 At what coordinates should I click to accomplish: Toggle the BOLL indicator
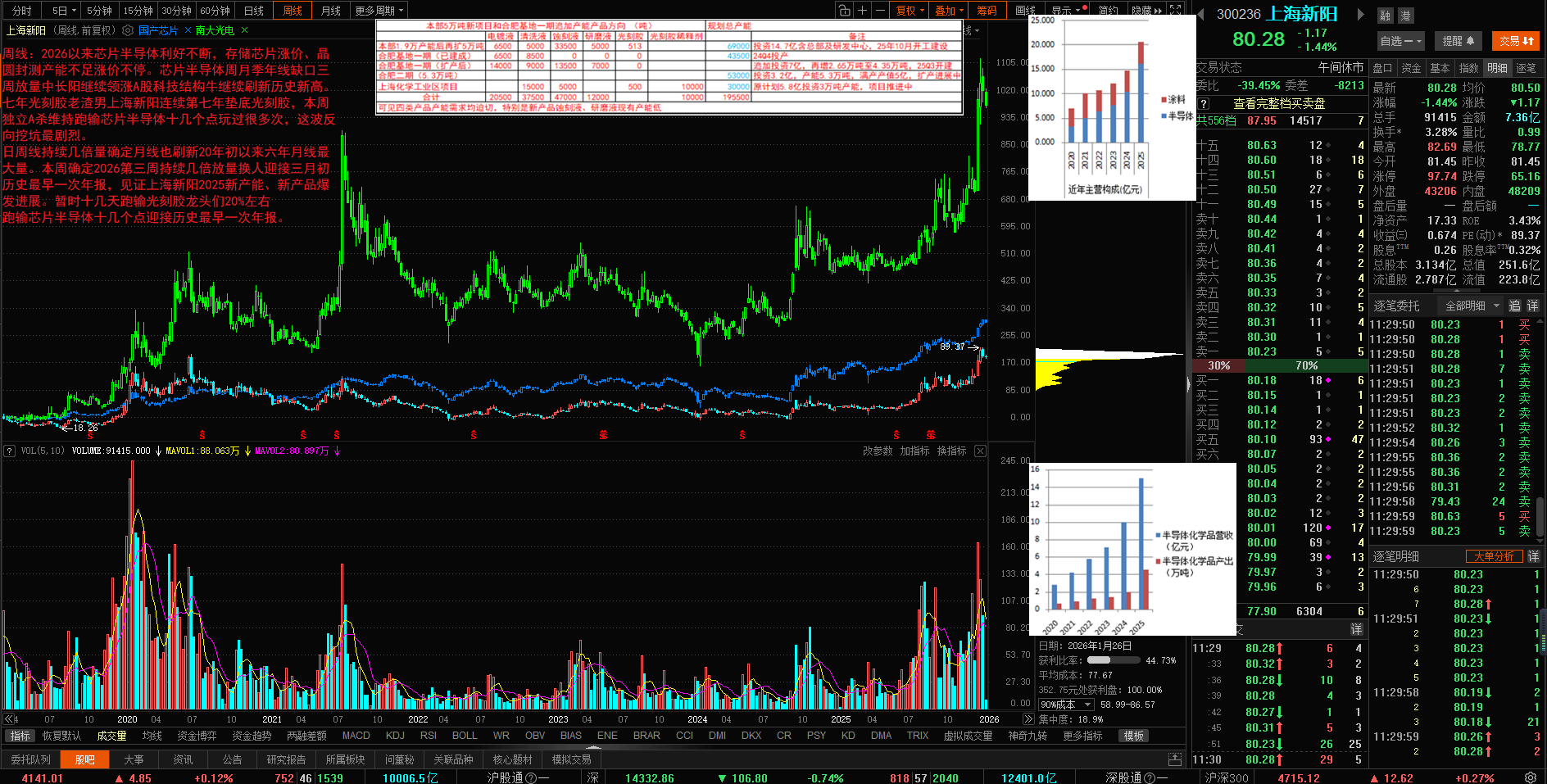click(465, 736)
